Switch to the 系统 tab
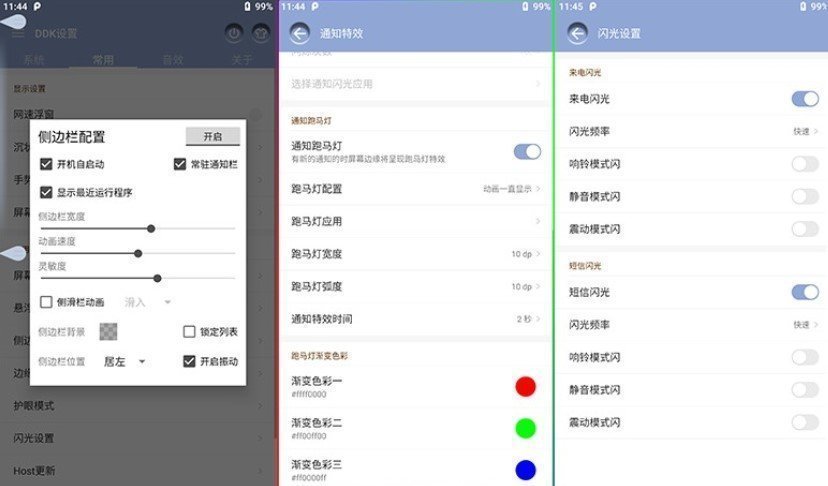Screen dimensions: 828x486 click(34, 60)
